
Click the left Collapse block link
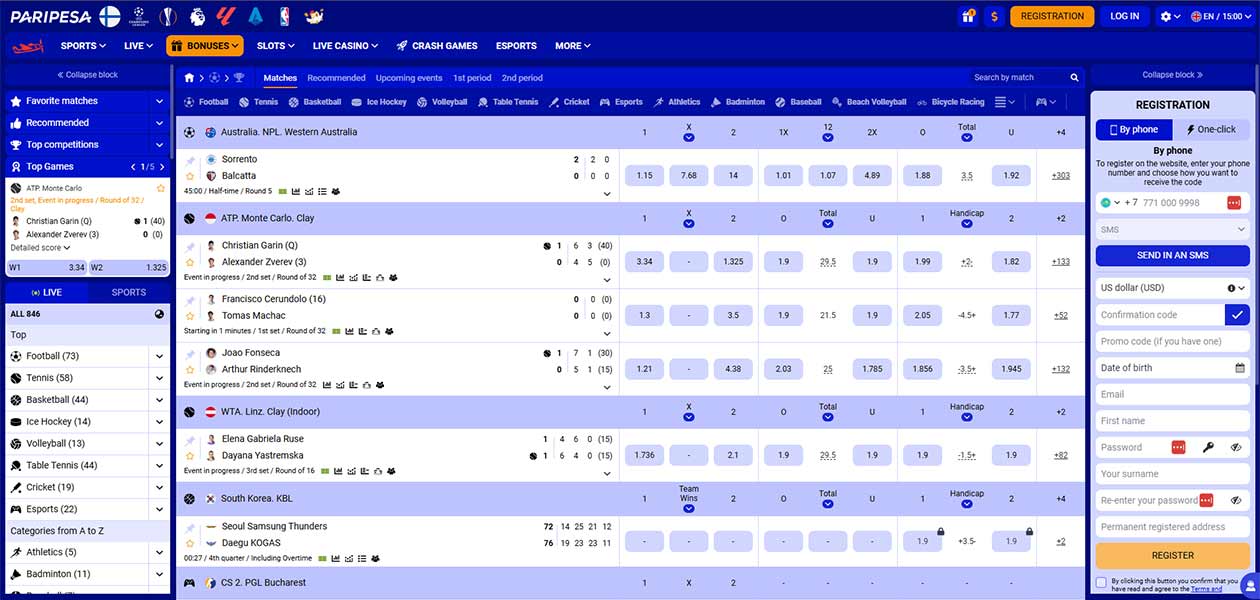(x=87, y=75)
